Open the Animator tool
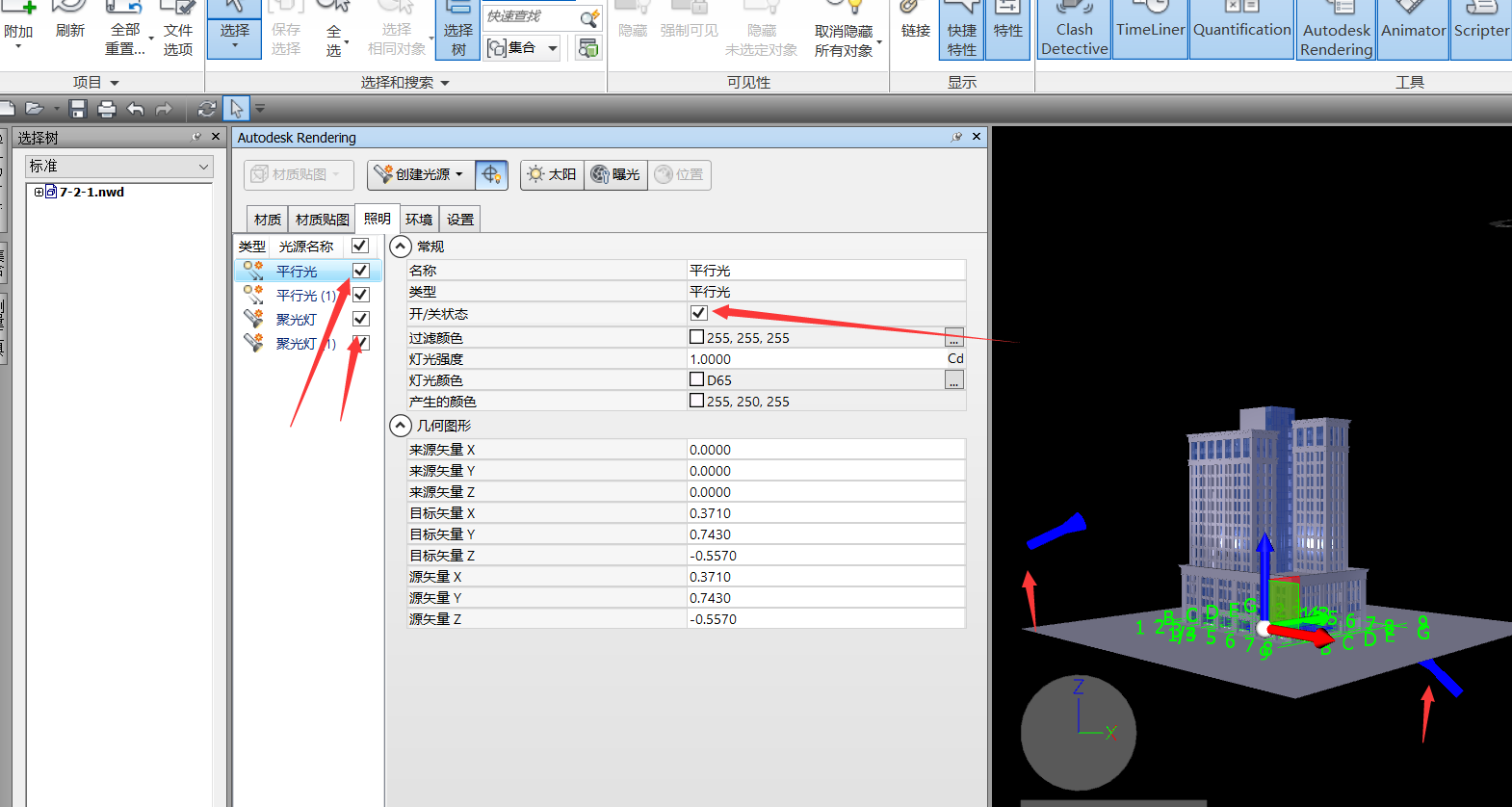This screenshot has width=1512, height=807. click(1413, 30)
